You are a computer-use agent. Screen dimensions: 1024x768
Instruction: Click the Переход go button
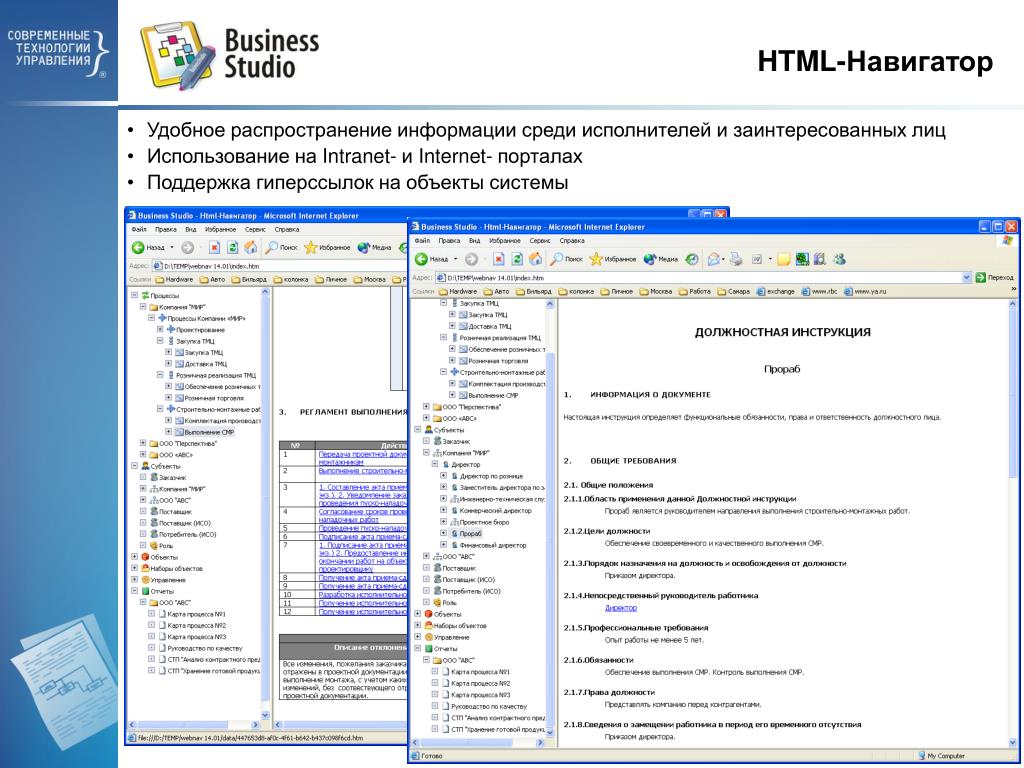[995, 278]
